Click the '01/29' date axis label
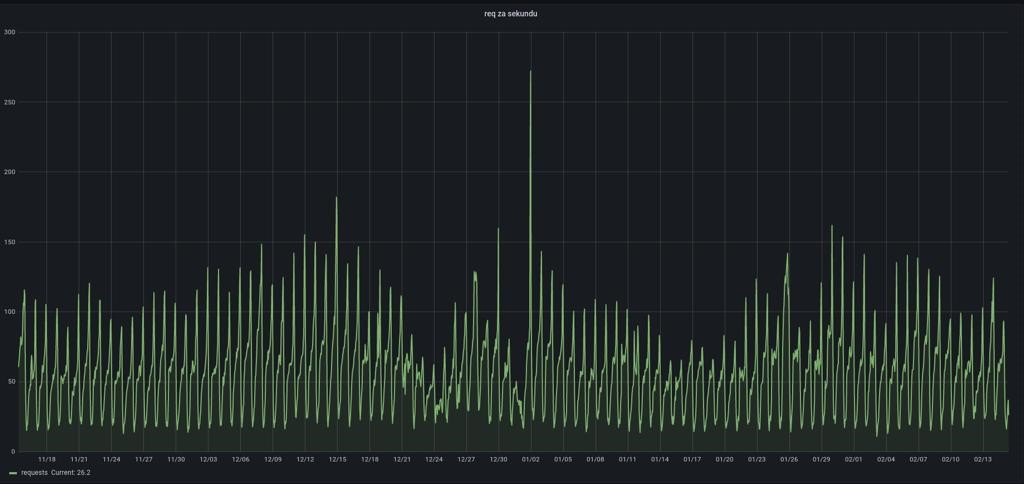 [x=822, y=459]
